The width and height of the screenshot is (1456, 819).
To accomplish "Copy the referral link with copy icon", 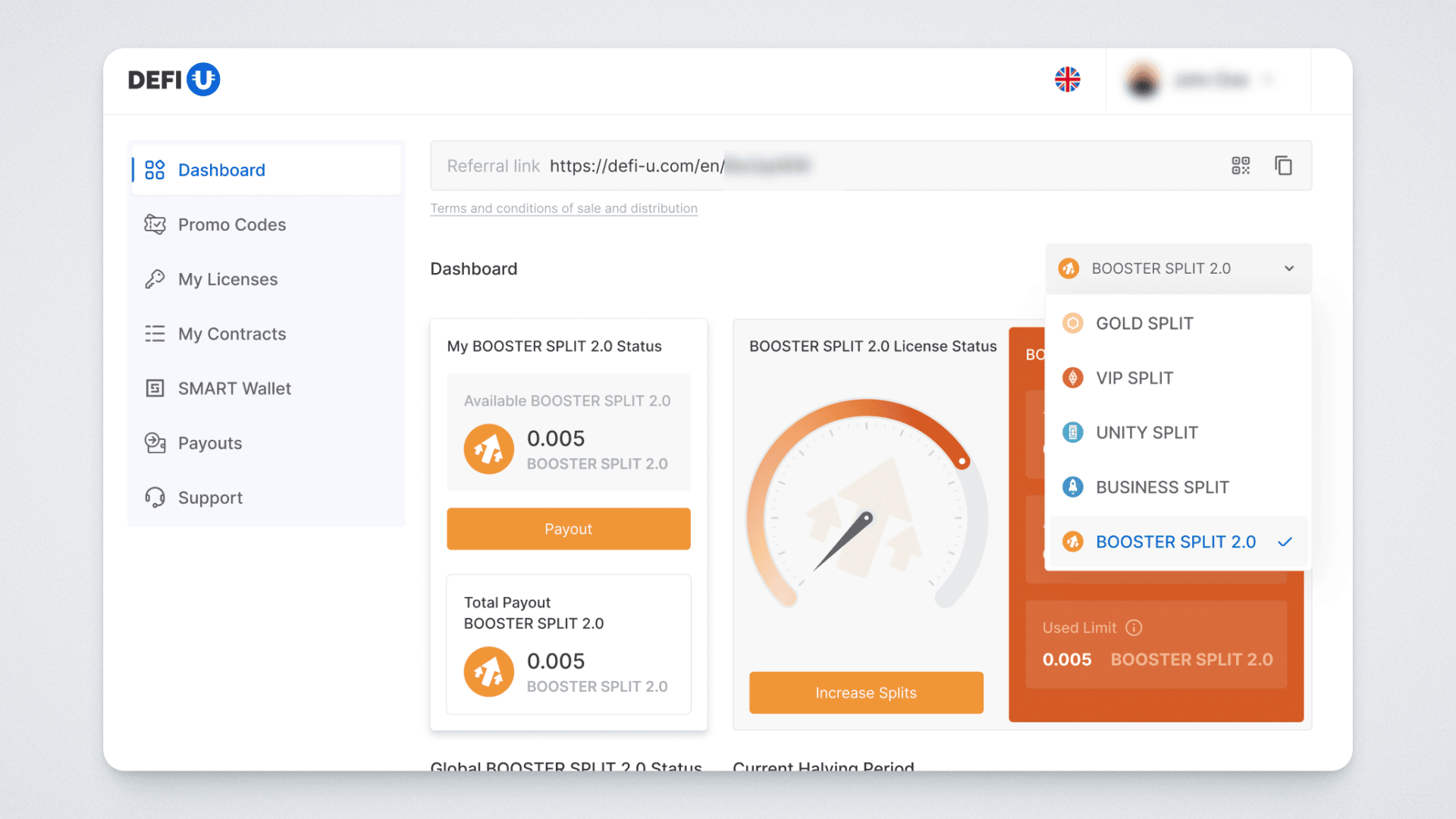I will coord(1283,165).
